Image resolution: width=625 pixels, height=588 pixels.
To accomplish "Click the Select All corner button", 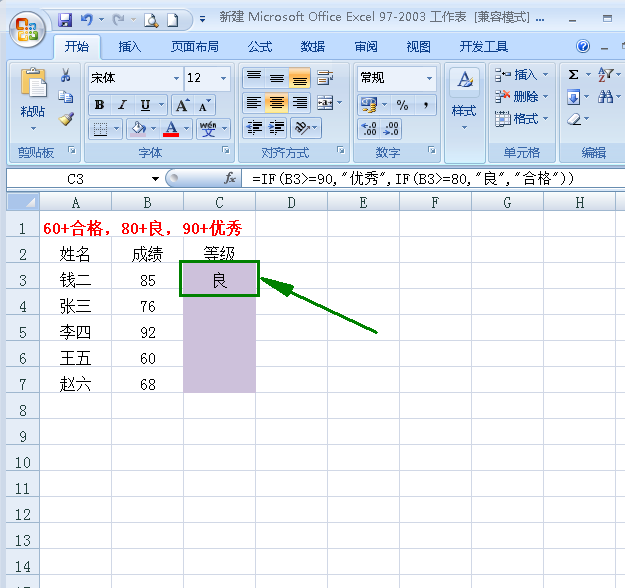I will (x=23, y=203).
